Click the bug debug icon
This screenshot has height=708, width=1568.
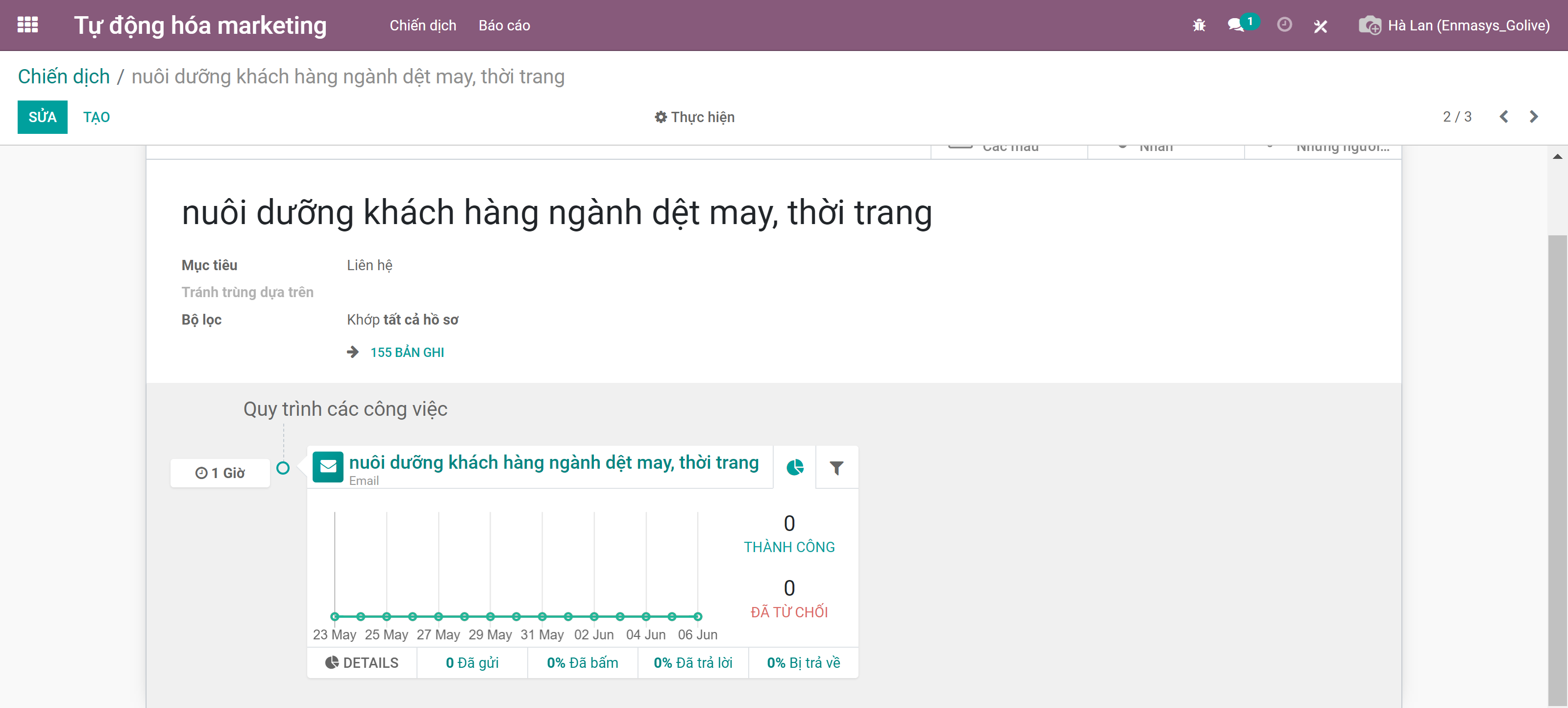point(1199,25)
